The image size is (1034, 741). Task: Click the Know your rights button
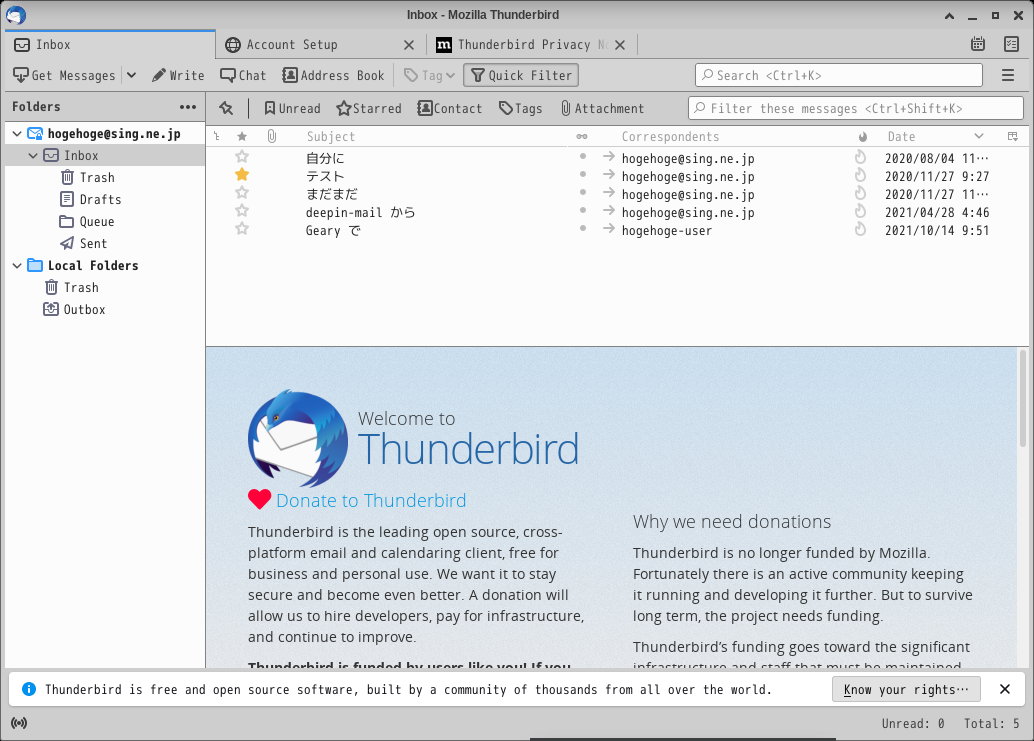[x=906, y=689]
